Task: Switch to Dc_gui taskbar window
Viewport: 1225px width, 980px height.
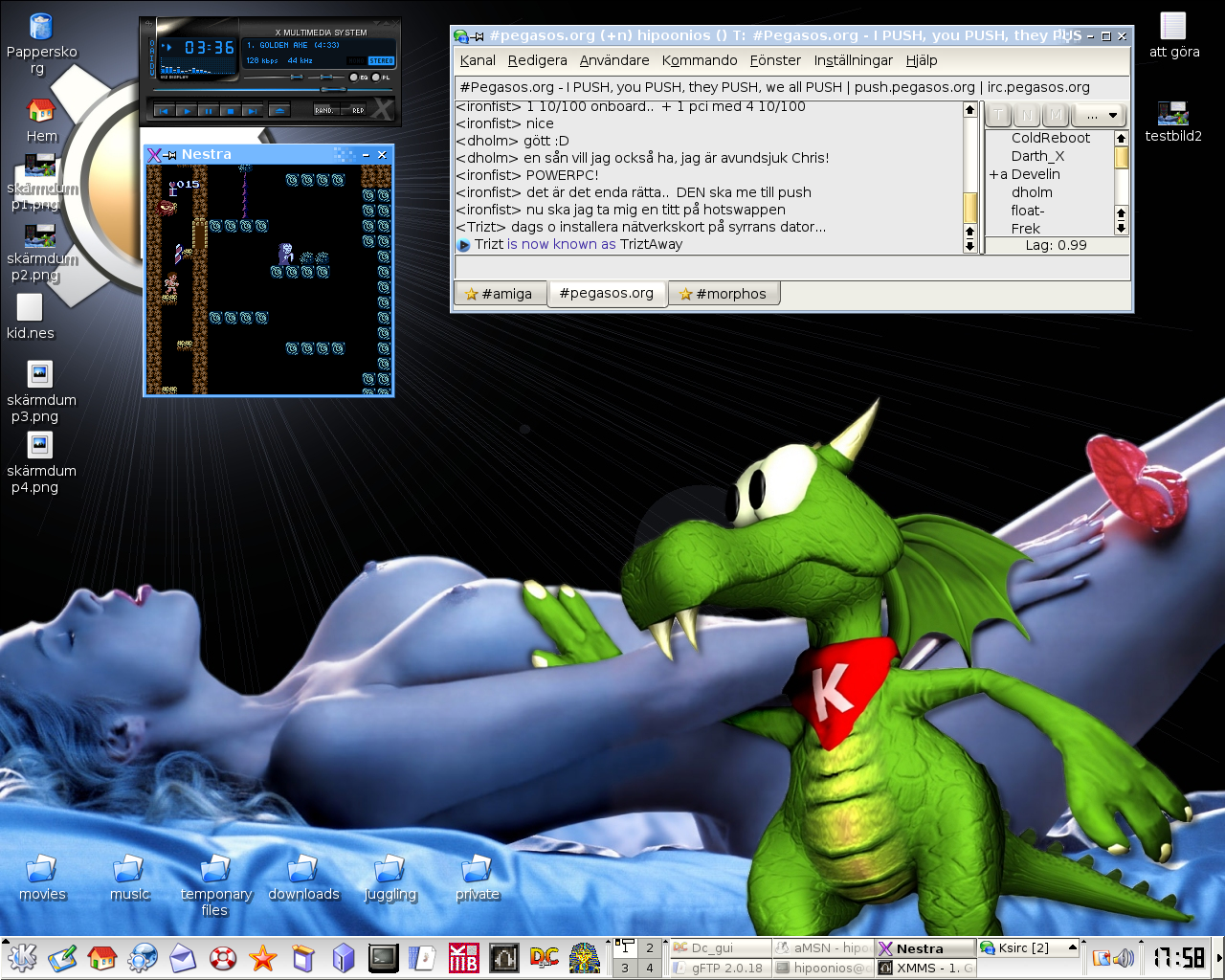Action: click(720, 947)
